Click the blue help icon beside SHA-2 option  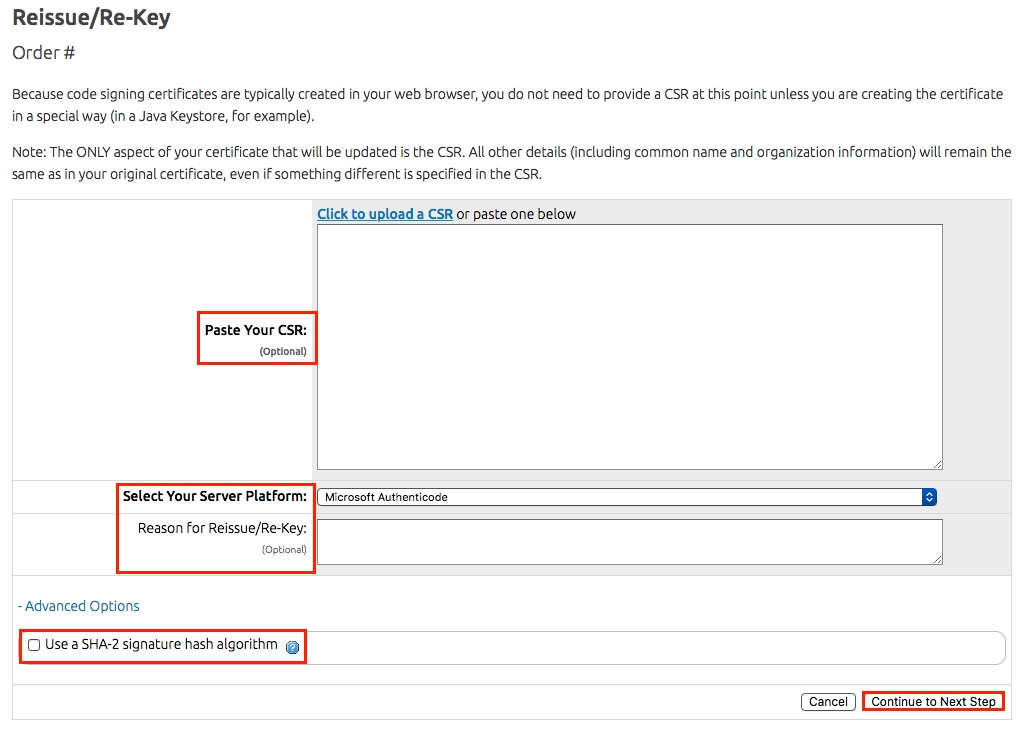292,647
